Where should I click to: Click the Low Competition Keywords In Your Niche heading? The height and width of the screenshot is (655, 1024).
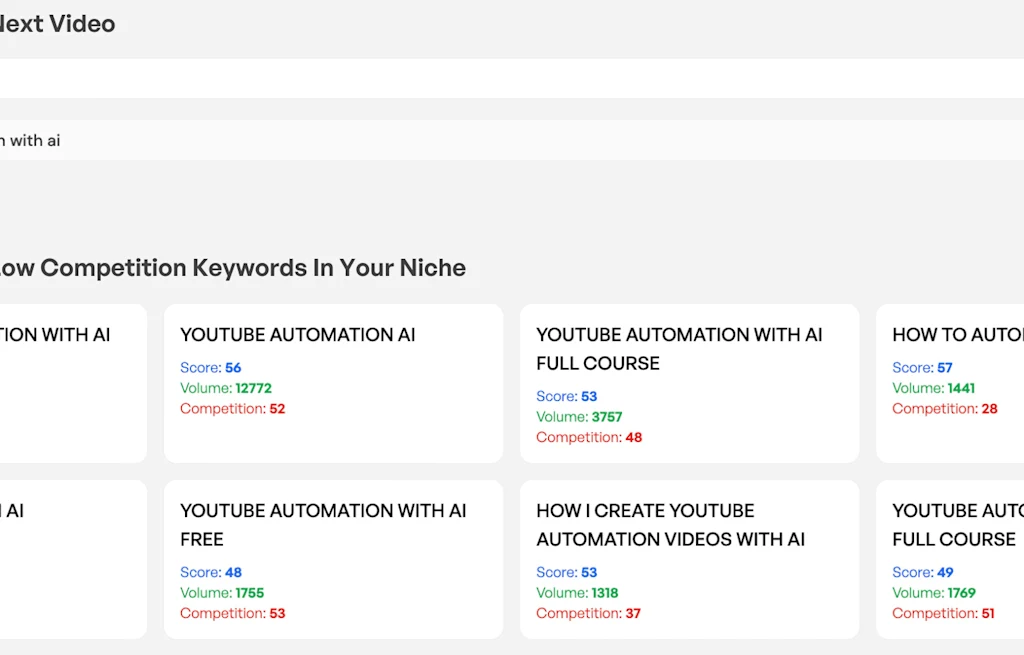pyautogui.click(x=232, y=268)
